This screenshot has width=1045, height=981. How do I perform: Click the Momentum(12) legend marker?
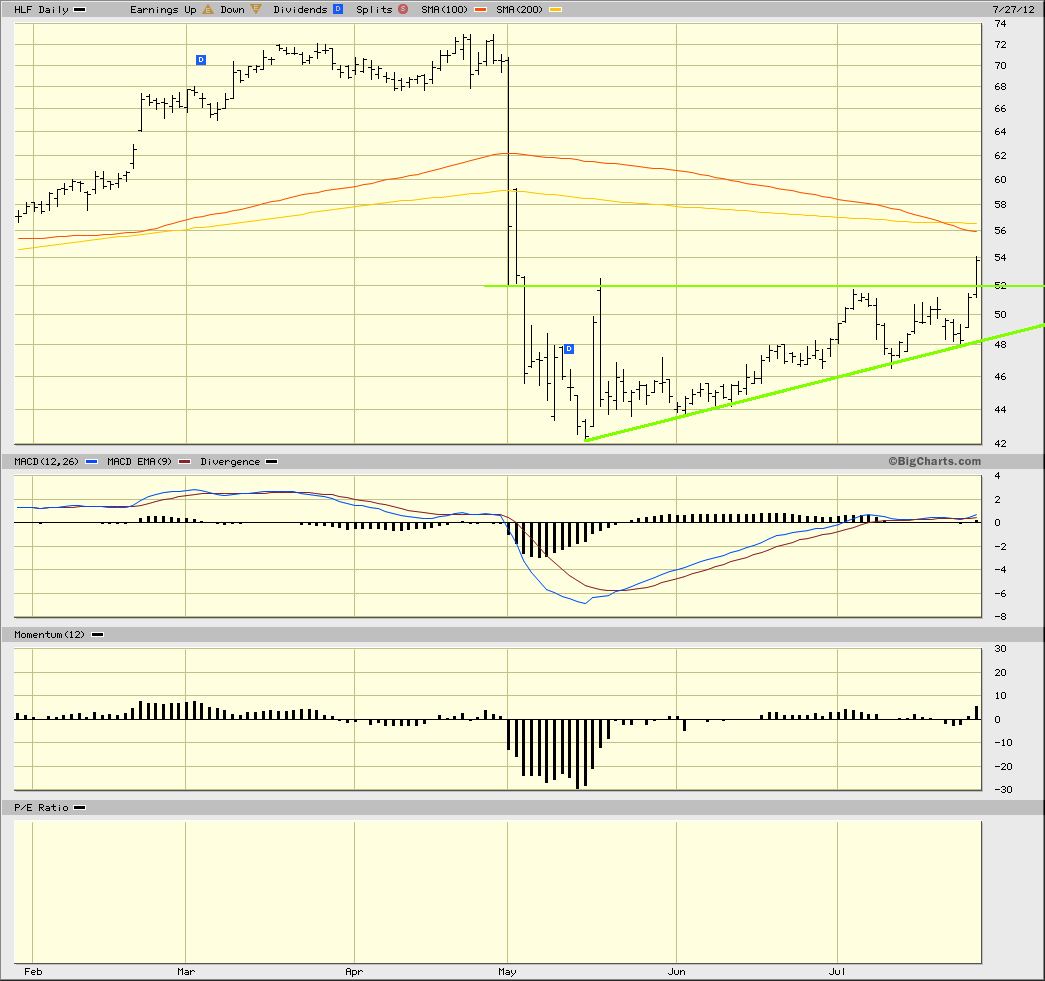tap(97, 635)
